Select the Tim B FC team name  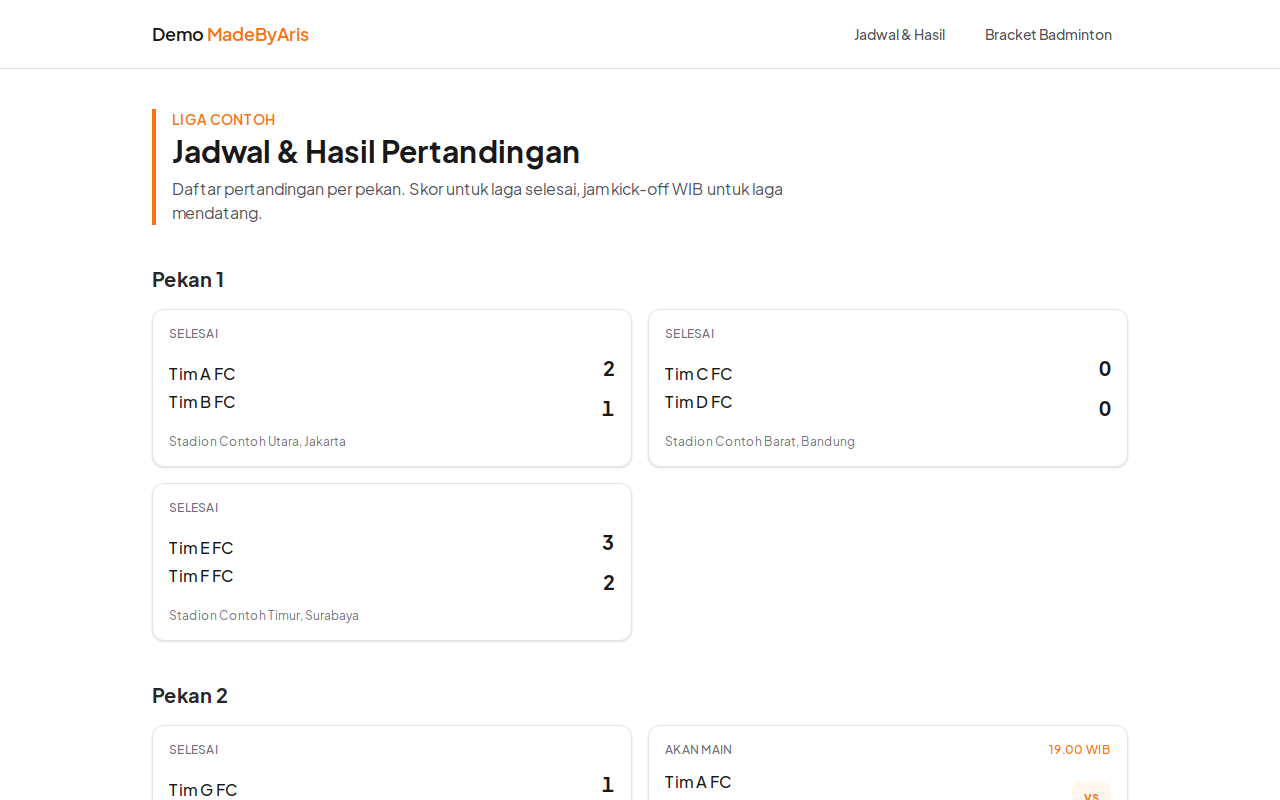[x=202, y=402]
